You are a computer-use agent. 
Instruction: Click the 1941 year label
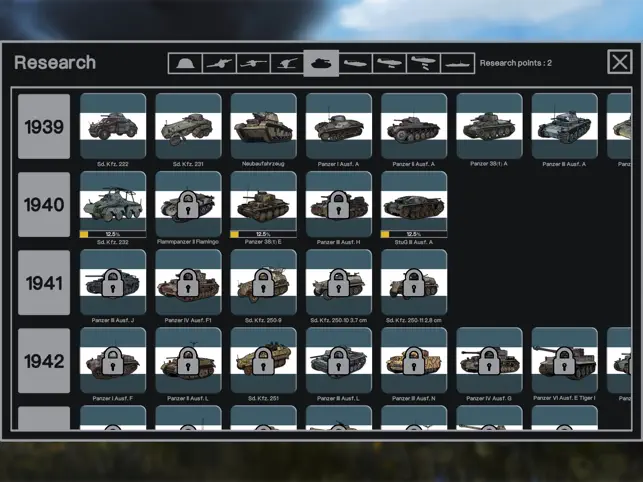pos(44,283)
